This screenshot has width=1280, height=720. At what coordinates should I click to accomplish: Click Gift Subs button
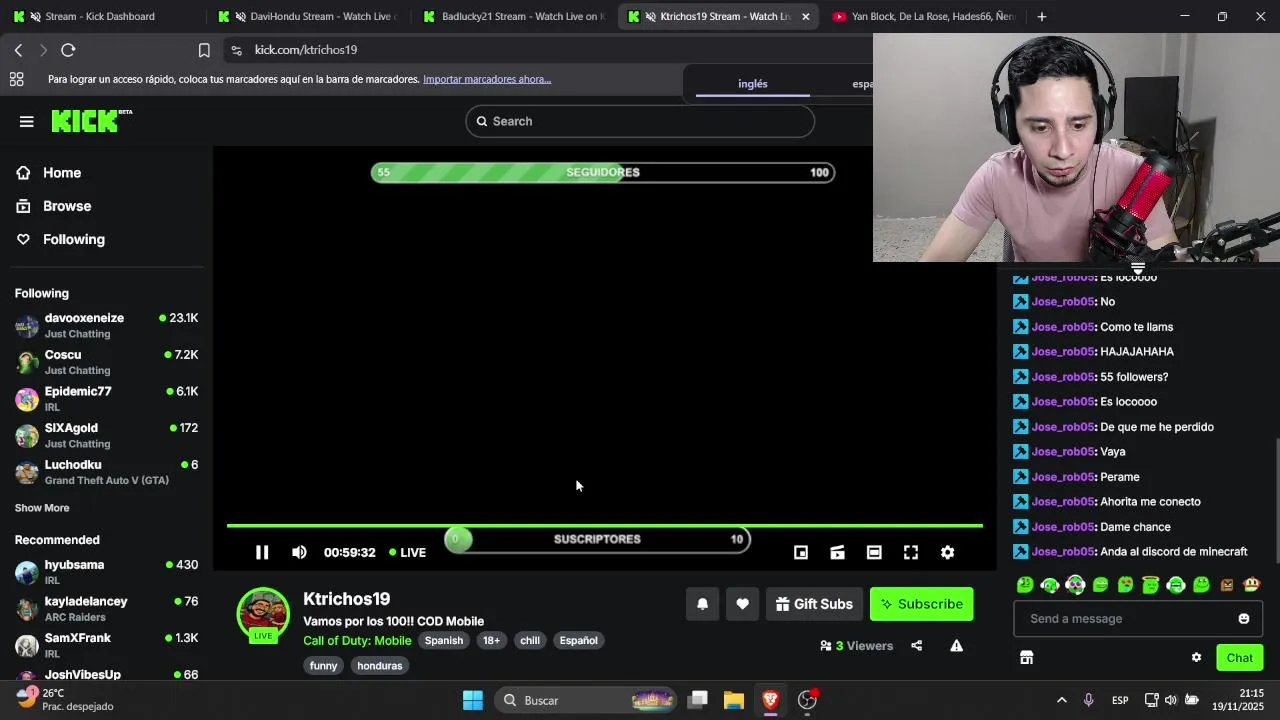point(814,604)
